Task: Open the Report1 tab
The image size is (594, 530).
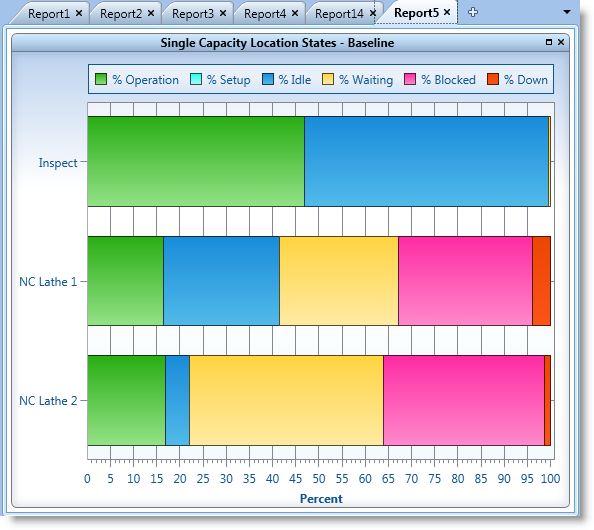Action: (x=49, y=14)
